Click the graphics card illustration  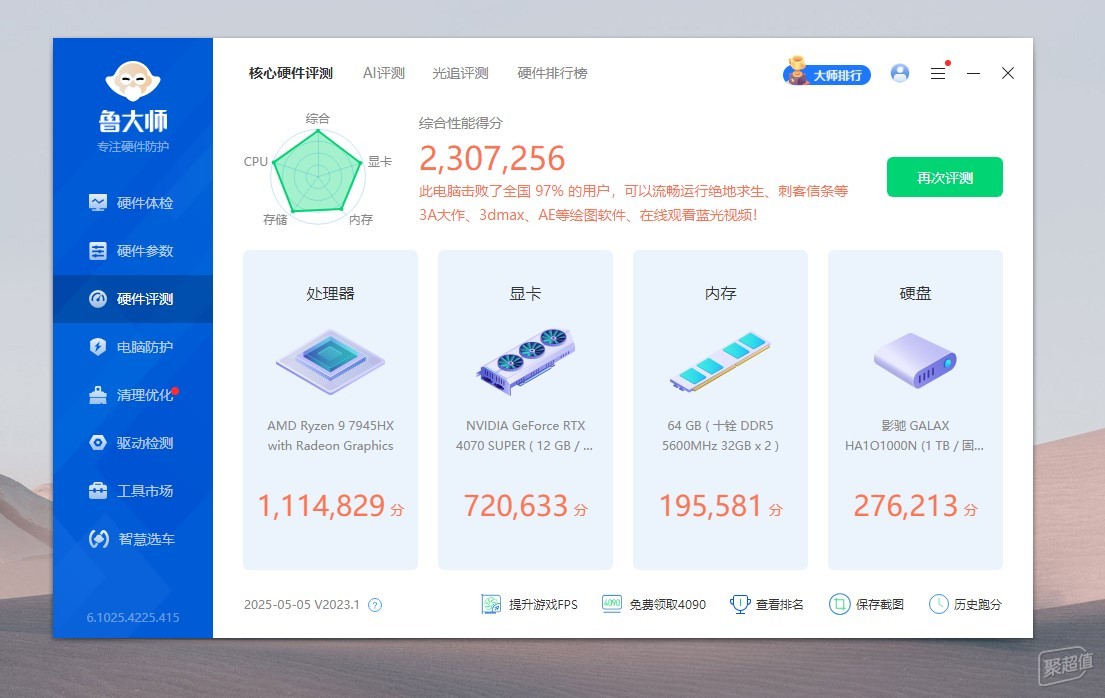[x=526, y=360]
